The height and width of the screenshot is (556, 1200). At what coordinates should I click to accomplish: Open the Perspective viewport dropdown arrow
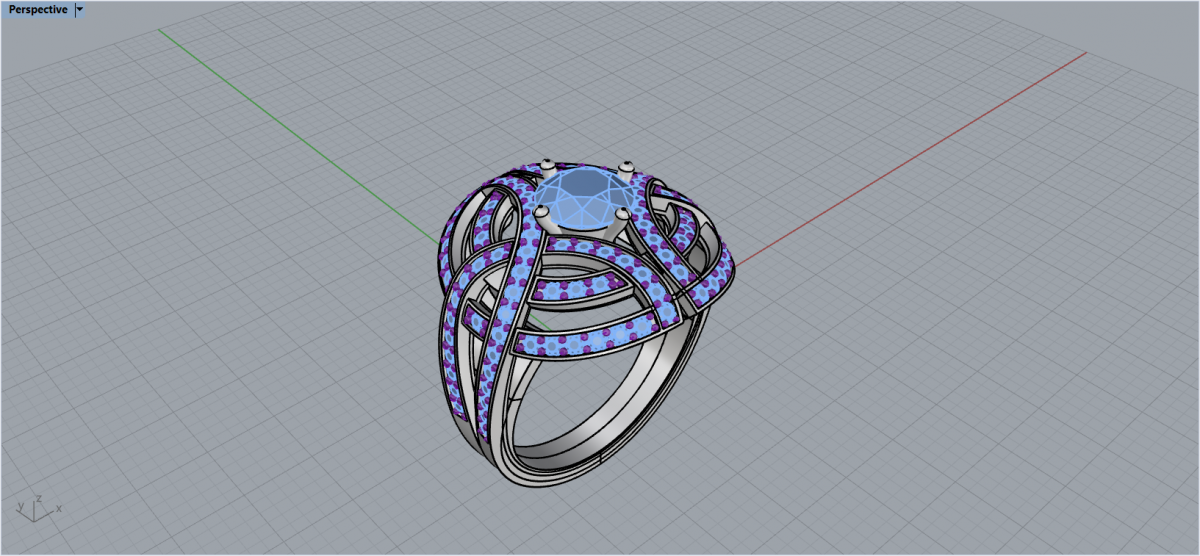(x=80, y=9)
